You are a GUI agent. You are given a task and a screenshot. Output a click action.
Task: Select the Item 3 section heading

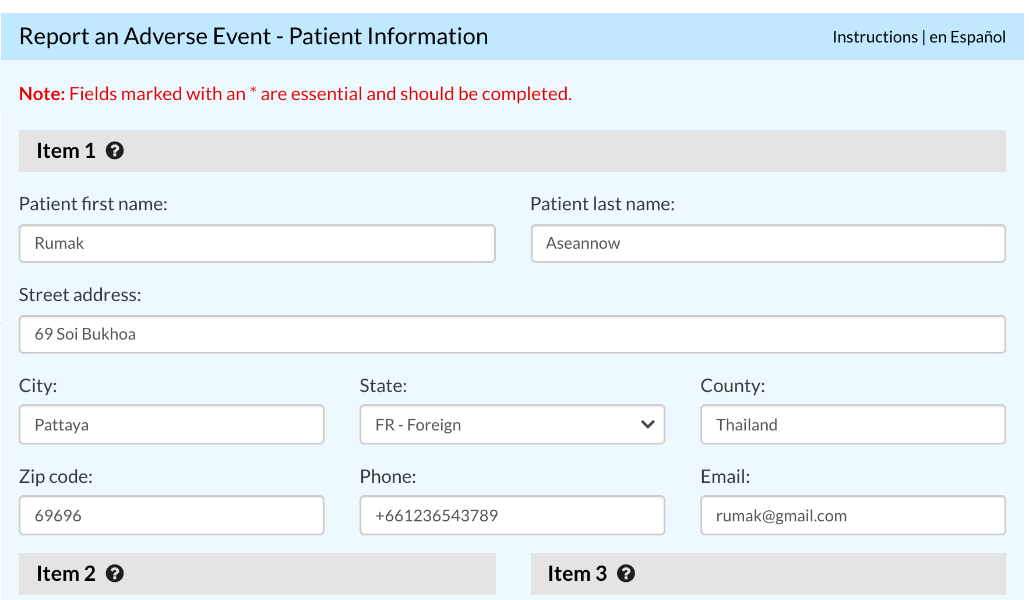(577, 574)
